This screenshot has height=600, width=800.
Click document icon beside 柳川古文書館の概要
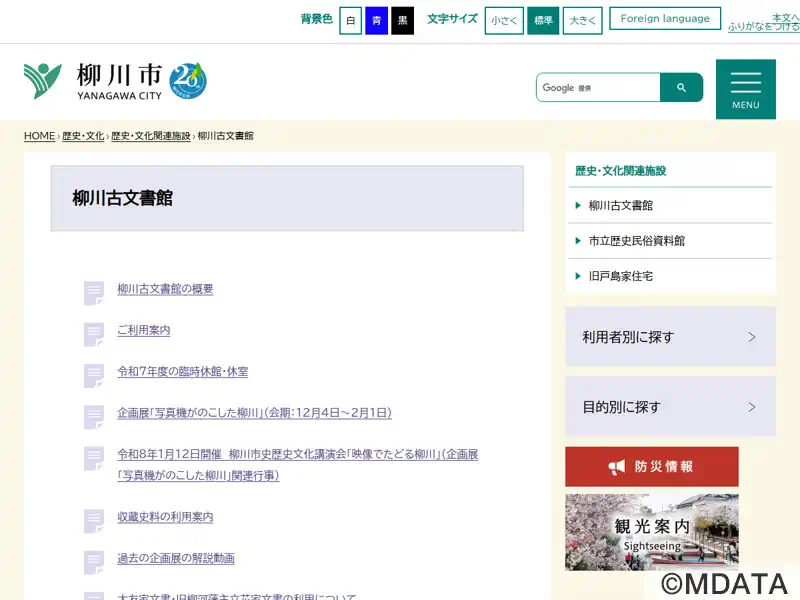click(94, 292)
